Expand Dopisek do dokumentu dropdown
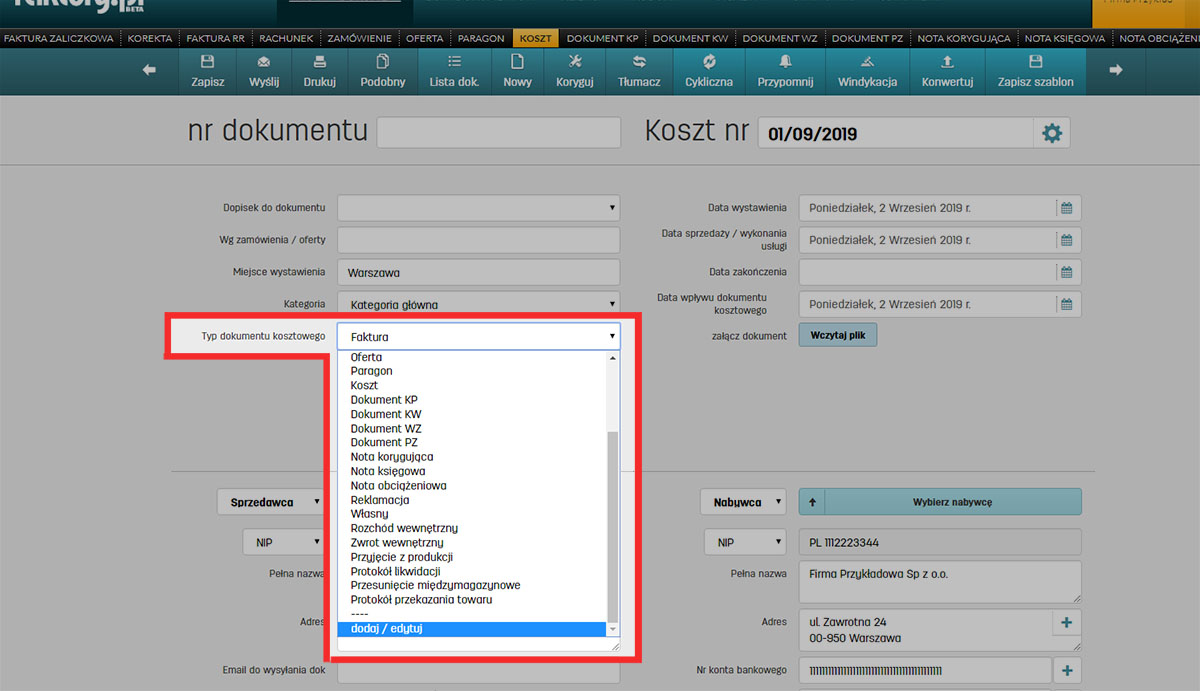The height and width of the screenshot is (691, 1200). (x=478, y=208)
